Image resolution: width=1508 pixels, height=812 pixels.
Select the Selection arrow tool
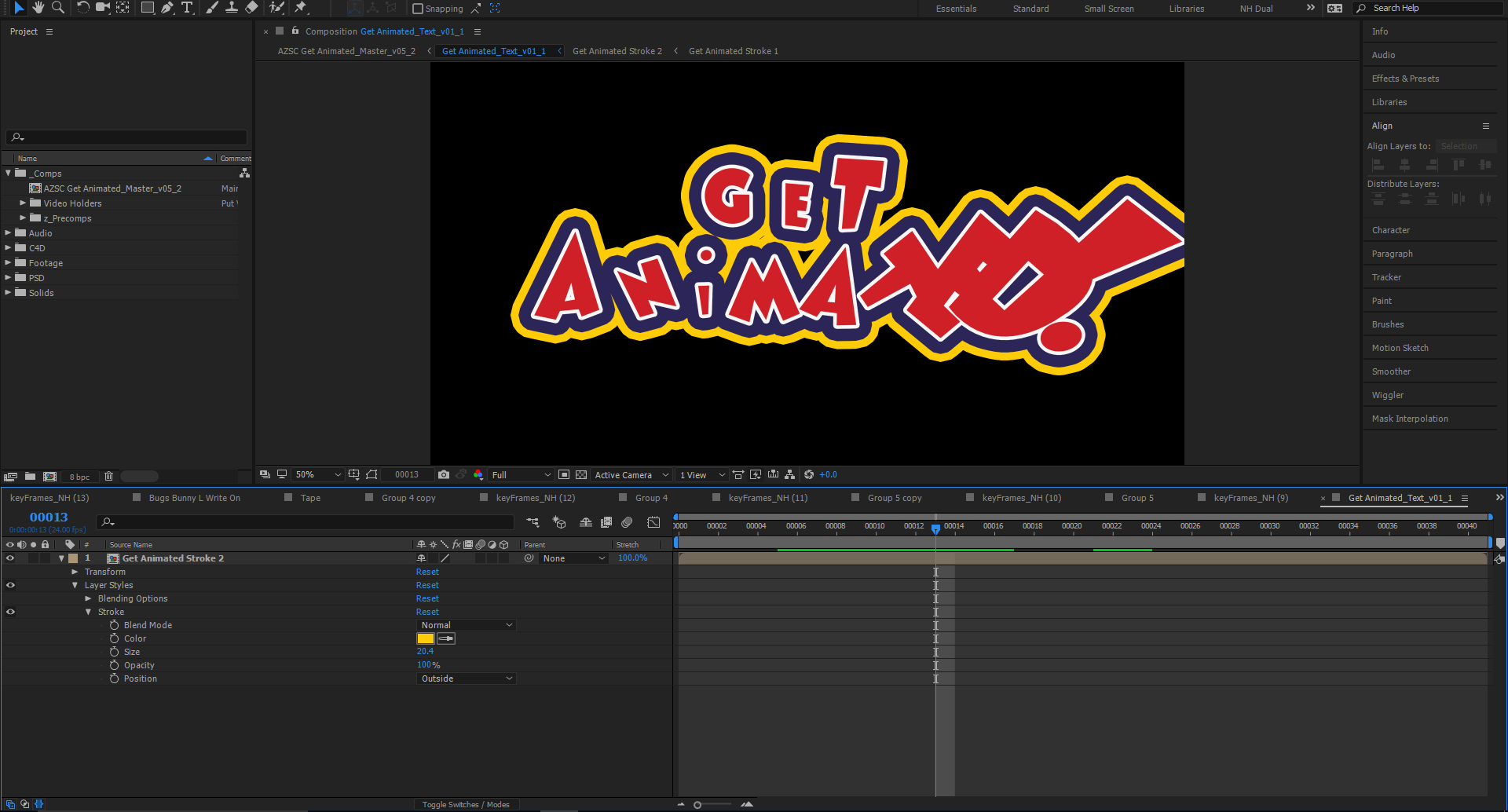(x=19, y=8)
